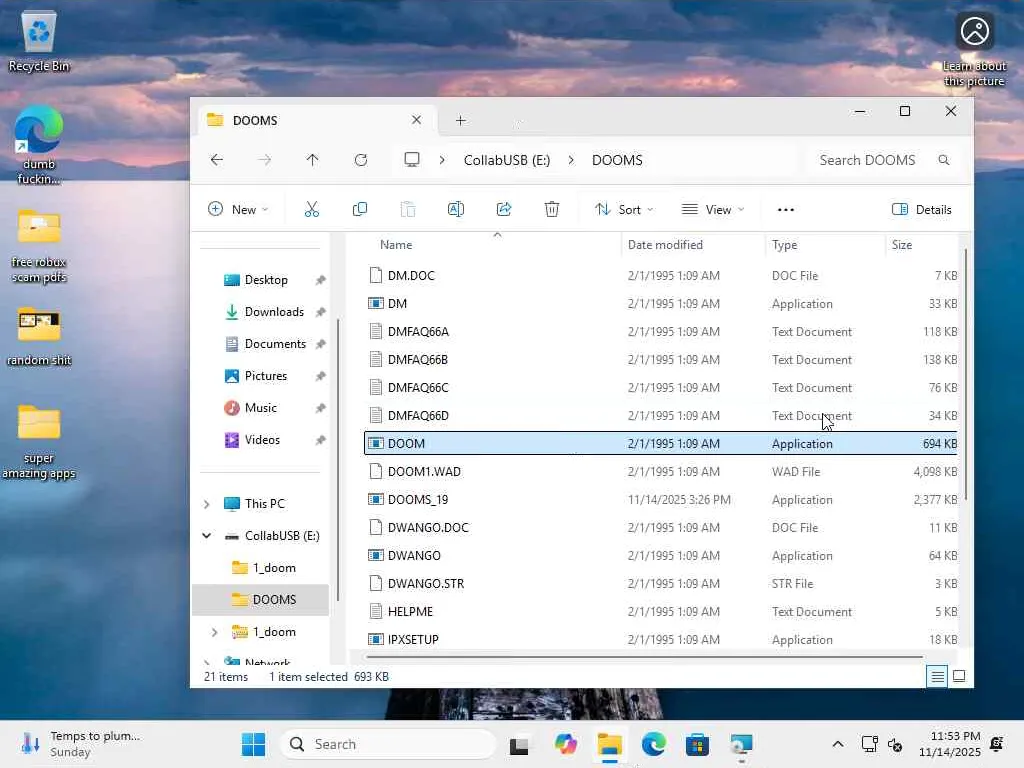1024x768 pixels.
Task: Select the super amazing apps desktop folder
Action: pos(39,442)
